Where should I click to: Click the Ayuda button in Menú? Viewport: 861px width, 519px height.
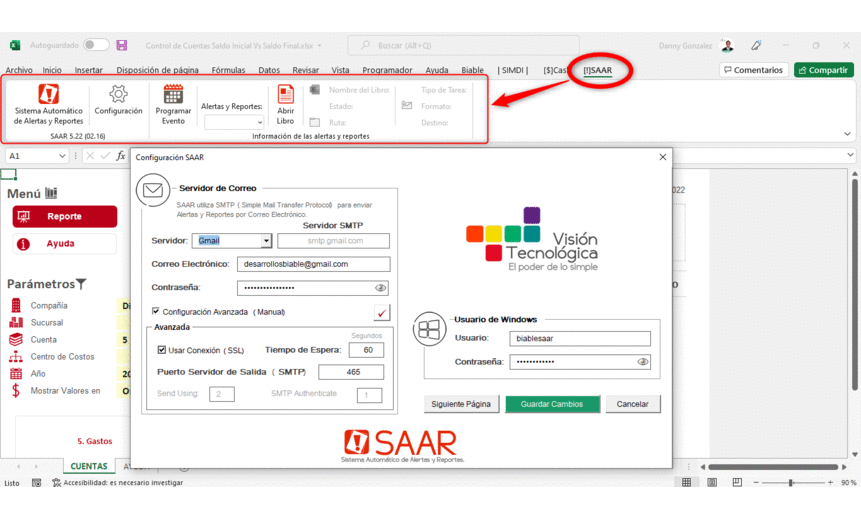[65, 243]
